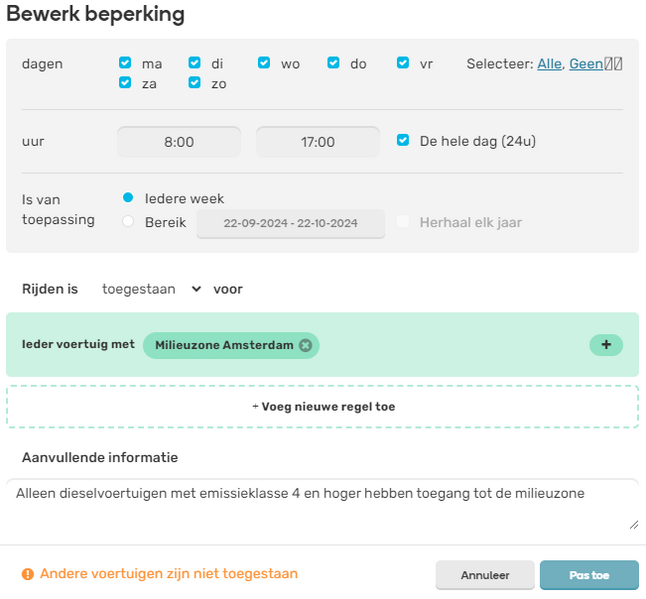Screen dimensions: 646x599
Task: Click the orange warning icon
Action: point(28,574)
